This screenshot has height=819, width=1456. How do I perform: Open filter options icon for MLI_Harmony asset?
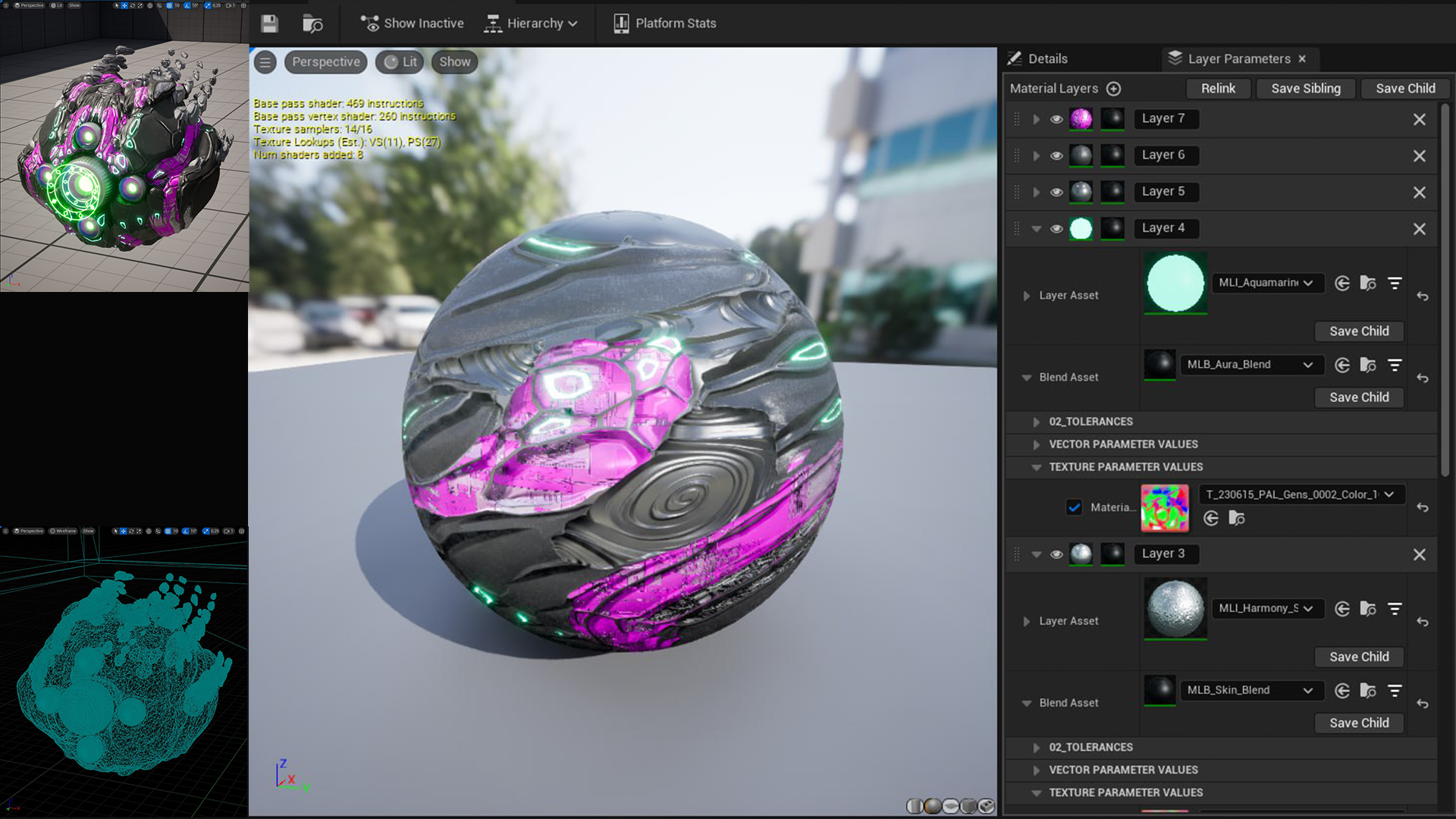[x=1394, y=609]
